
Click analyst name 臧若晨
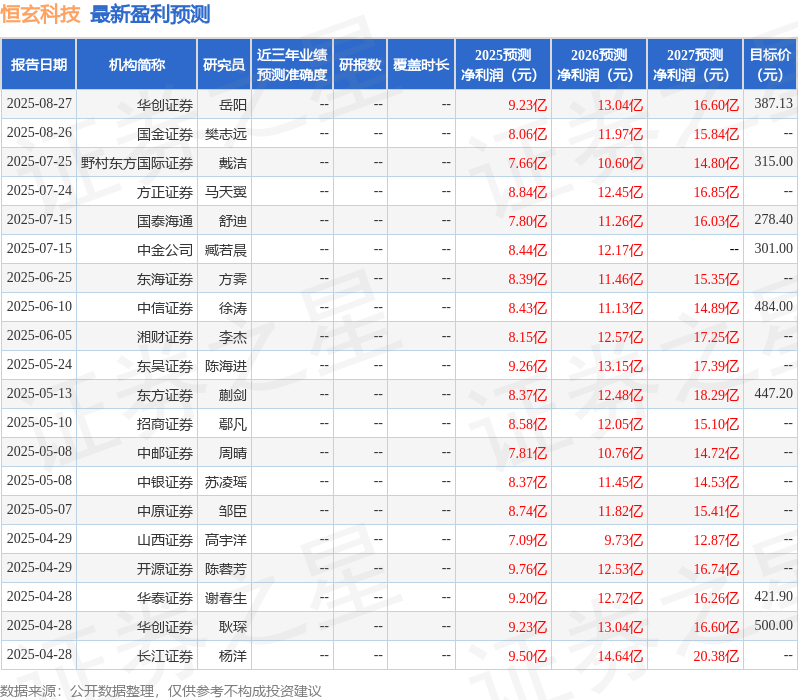225,250
